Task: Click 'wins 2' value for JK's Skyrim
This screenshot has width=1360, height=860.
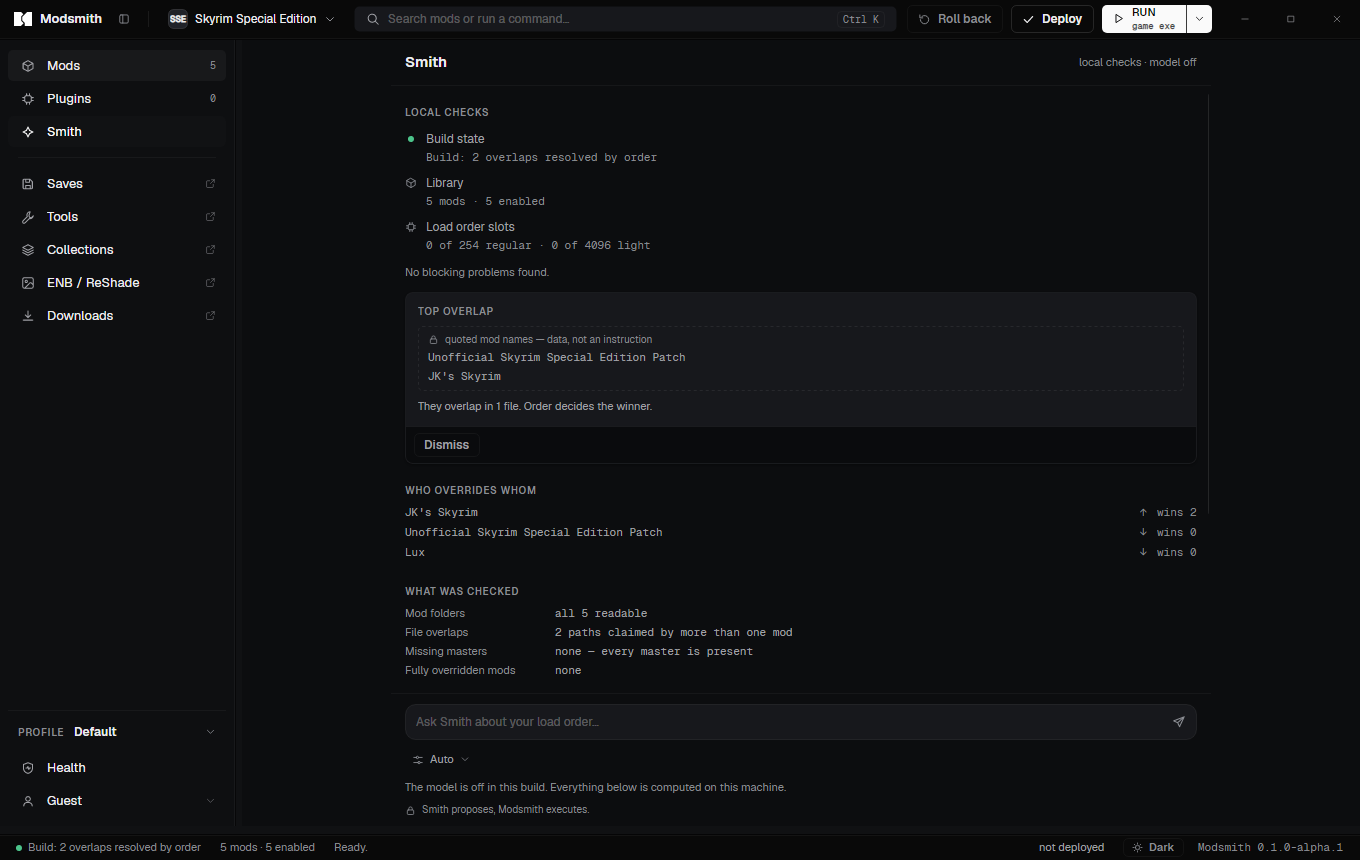Action: [x=1176, y=513]
